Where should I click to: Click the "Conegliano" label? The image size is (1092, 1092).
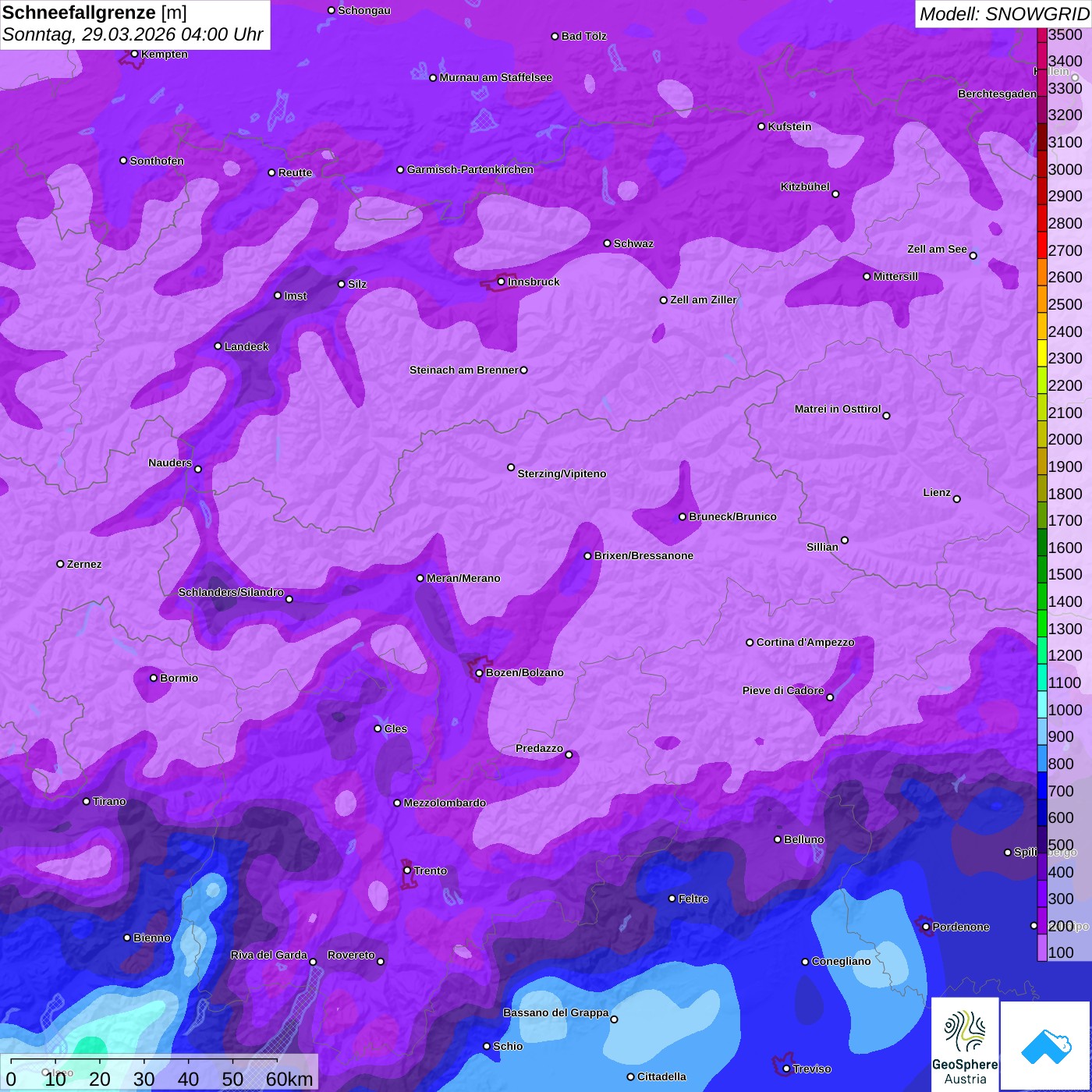click(x=841, y=961)
